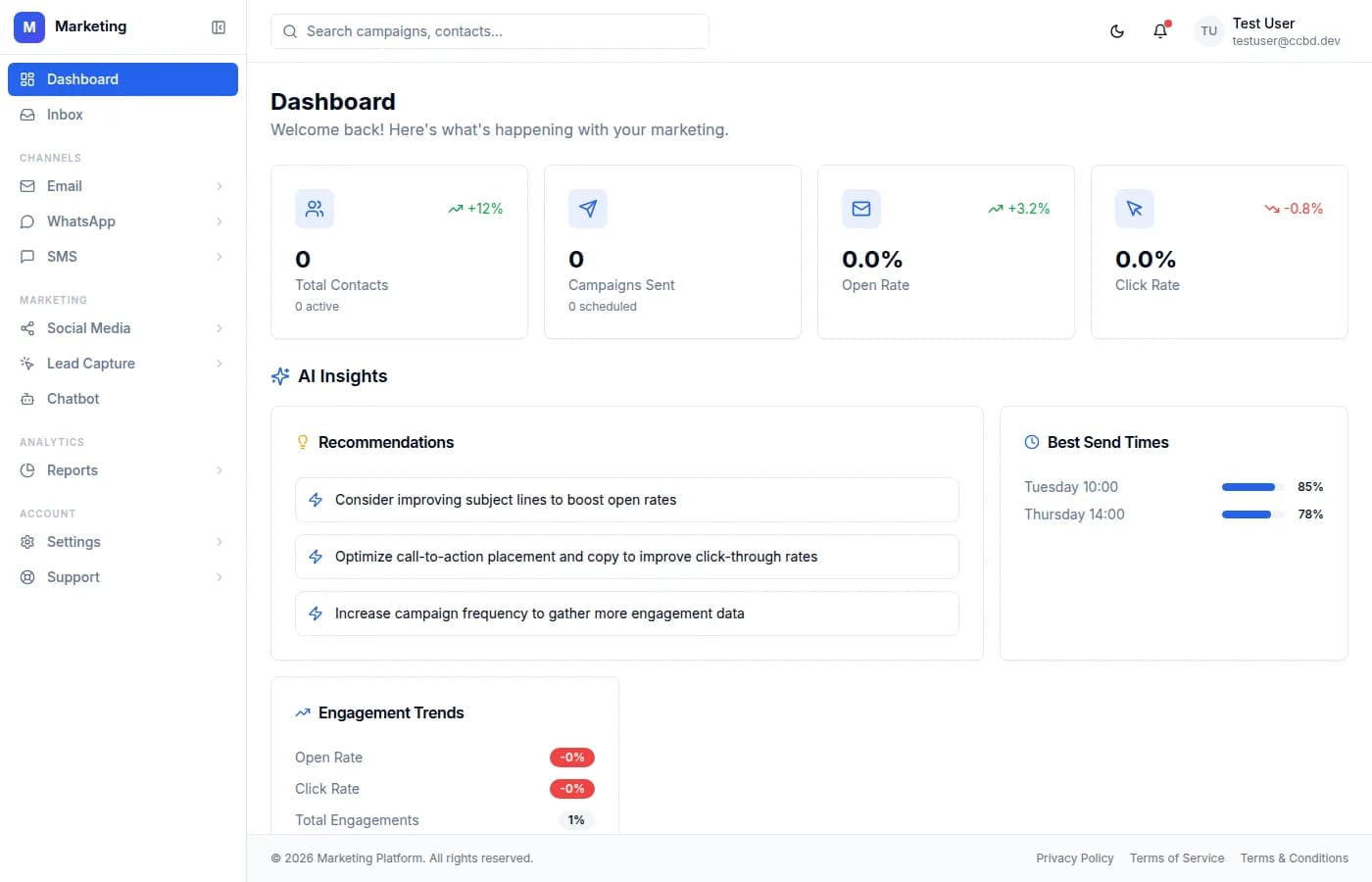Click the Tuesday 10:00 progress bar
Image resolution: width=1372 pixels, height=882 pixels.
tap(1252, 487)
